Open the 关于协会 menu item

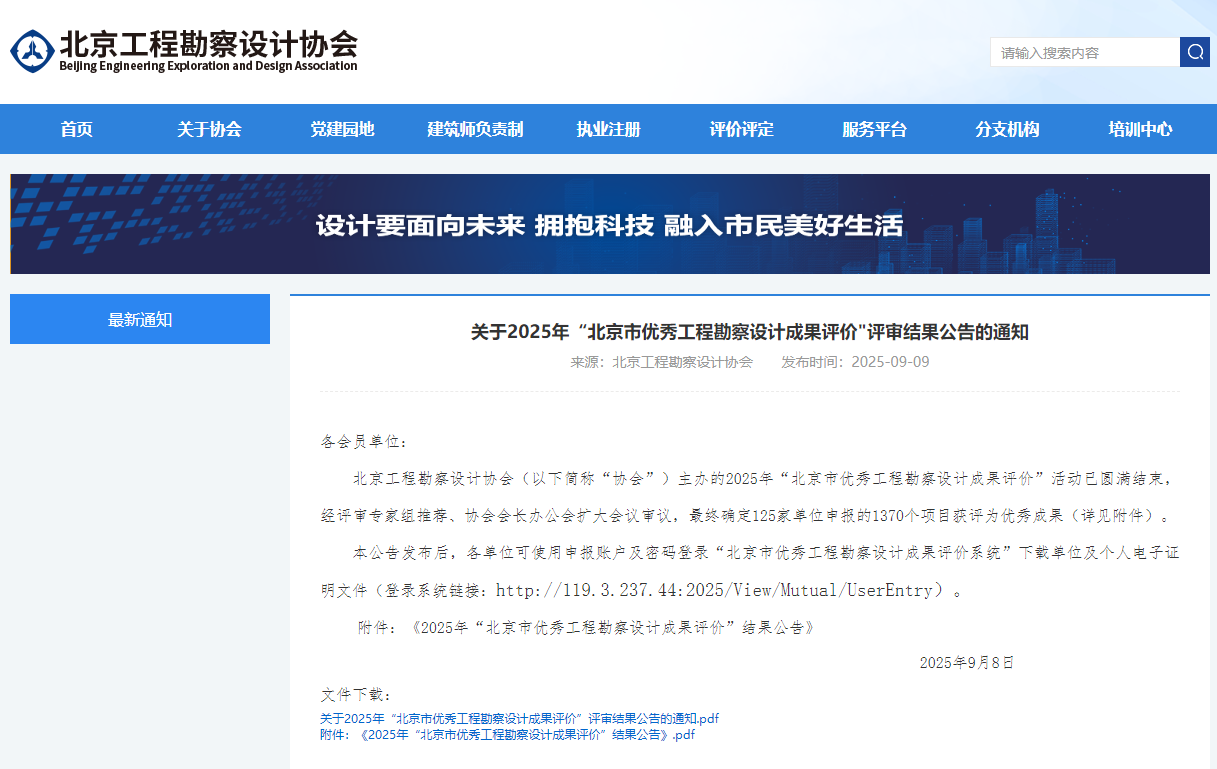click(209, 129)
